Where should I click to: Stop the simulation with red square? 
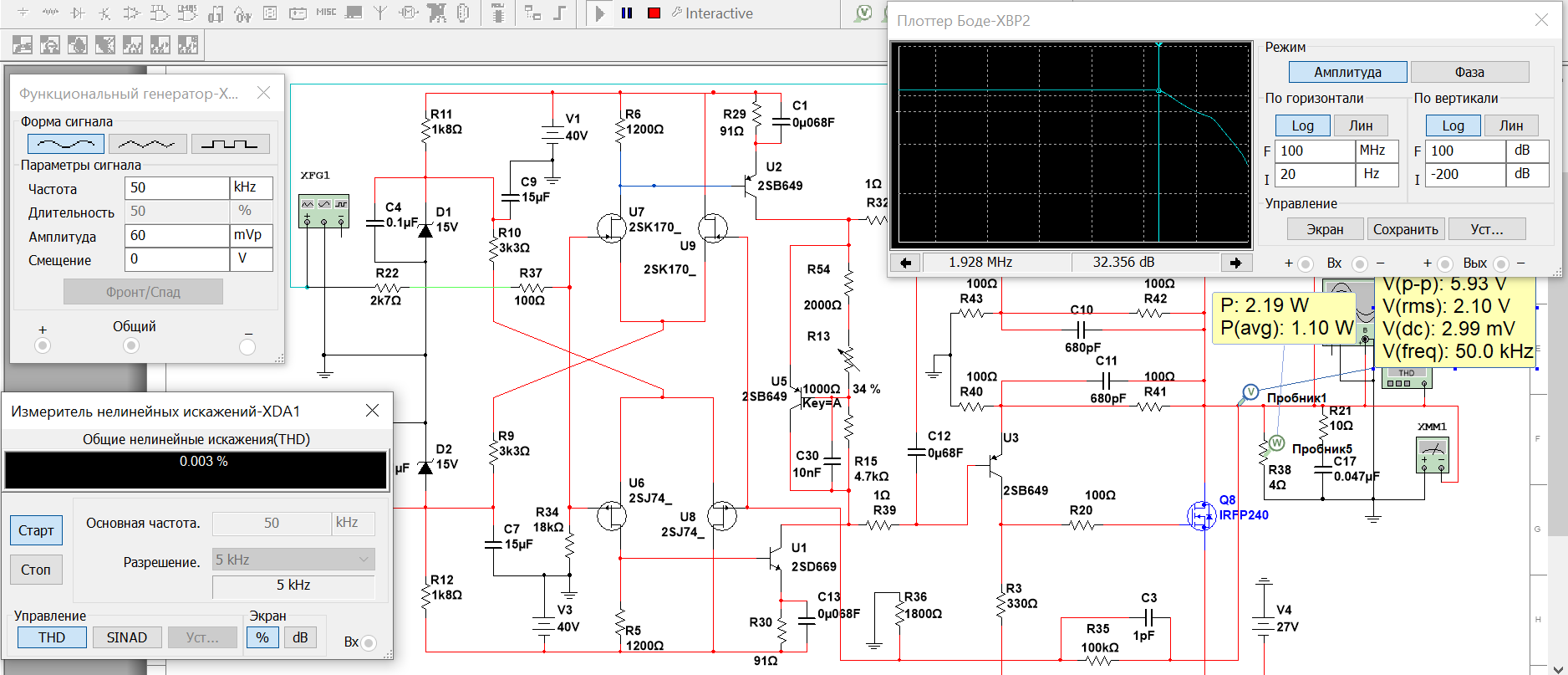tap(654, 13)
